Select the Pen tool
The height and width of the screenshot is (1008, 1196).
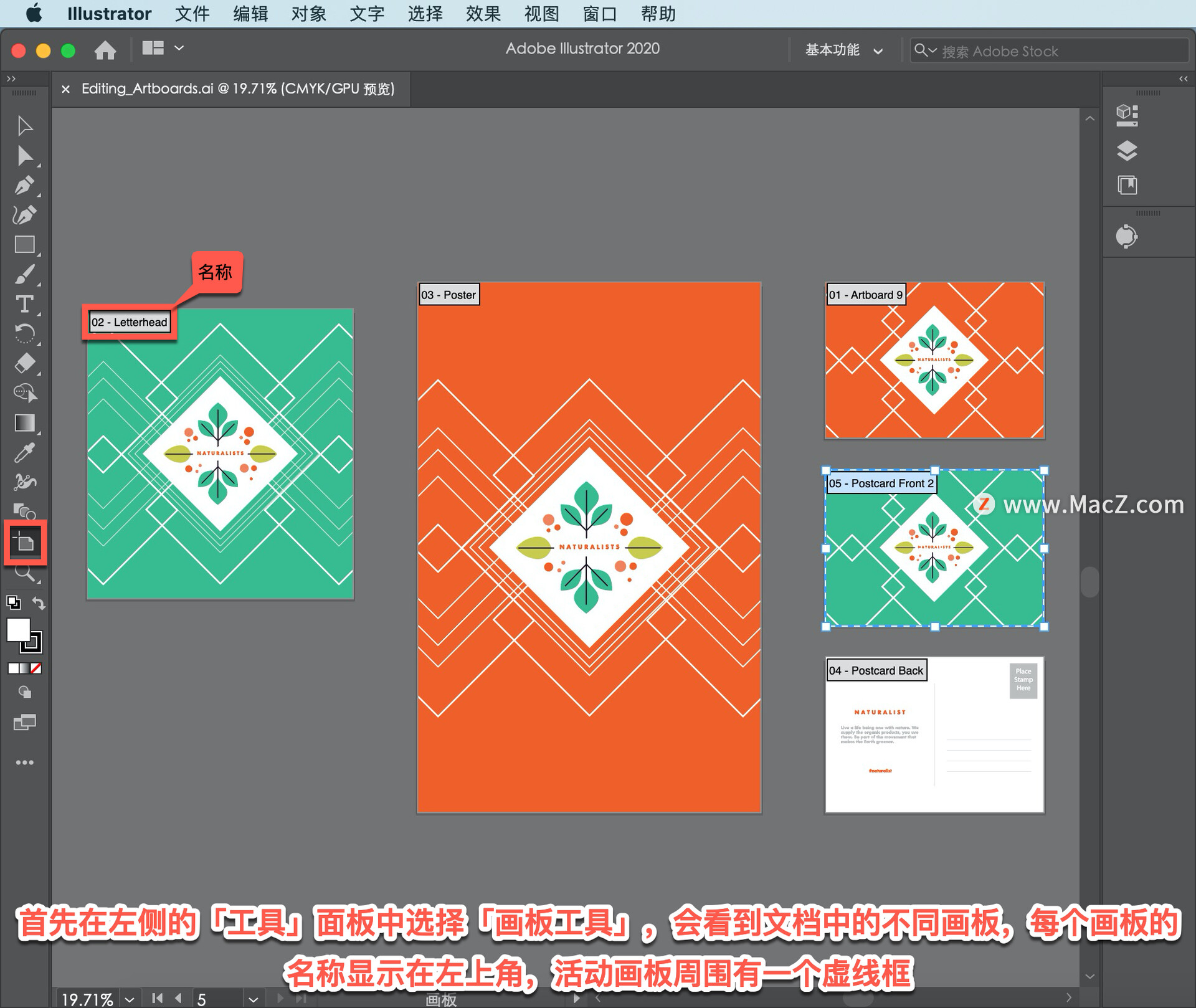[24, 186]
